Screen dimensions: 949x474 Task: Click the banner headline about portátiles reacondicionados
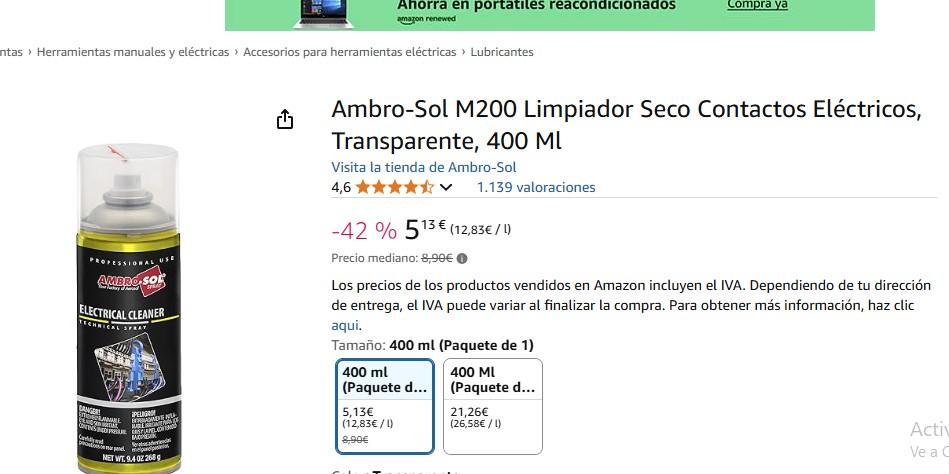tap(536, 5)
